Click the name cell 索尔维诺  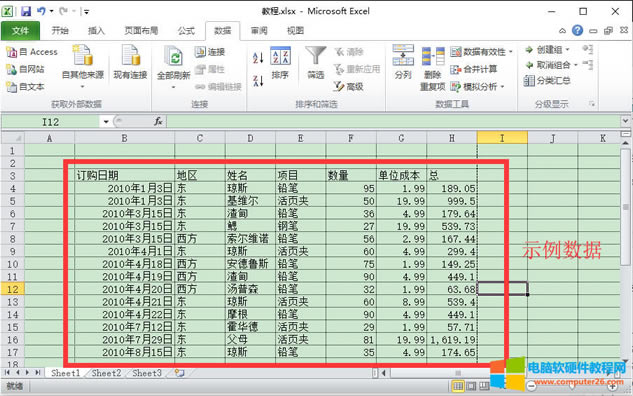click(x=250, y=239)
